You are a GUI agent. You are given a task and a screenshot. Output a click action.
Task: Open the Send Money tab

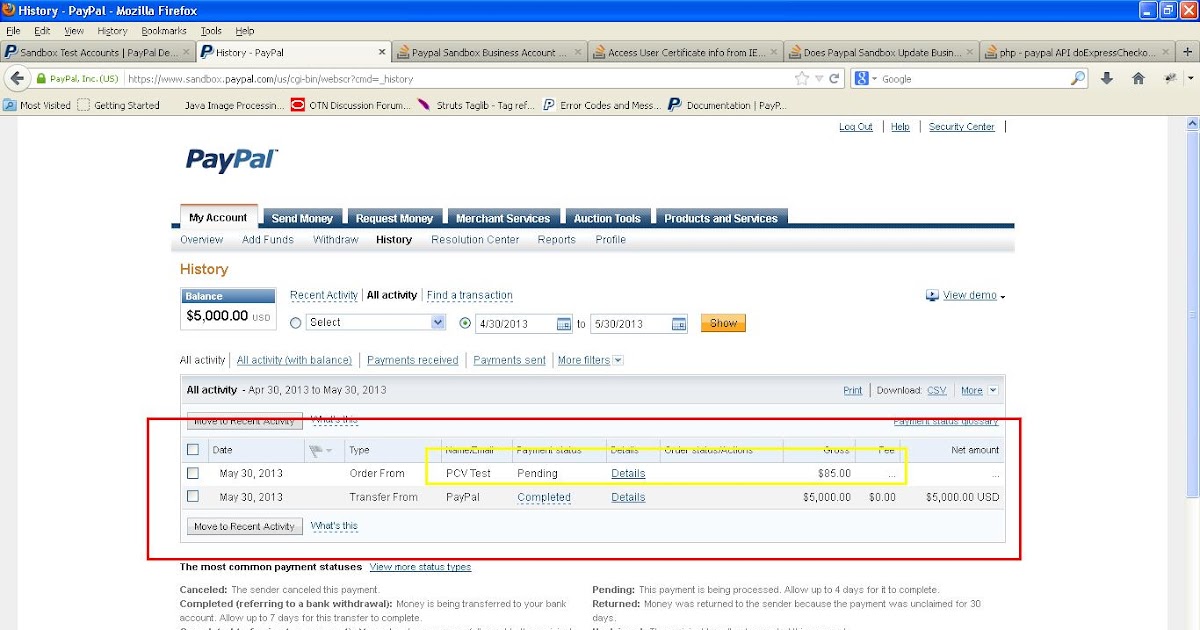coord(302,218)
